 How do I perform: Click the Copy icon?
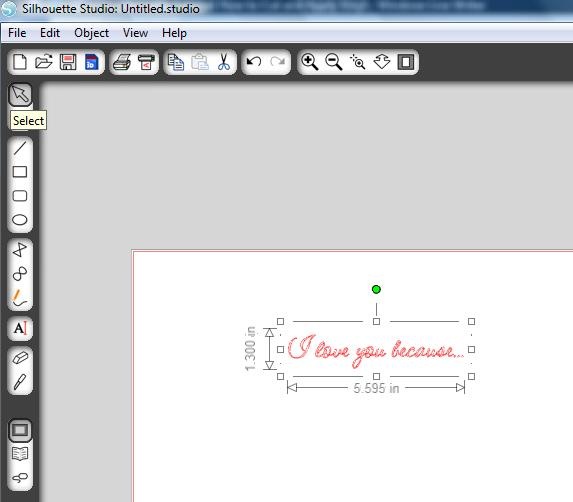point(176,62)
